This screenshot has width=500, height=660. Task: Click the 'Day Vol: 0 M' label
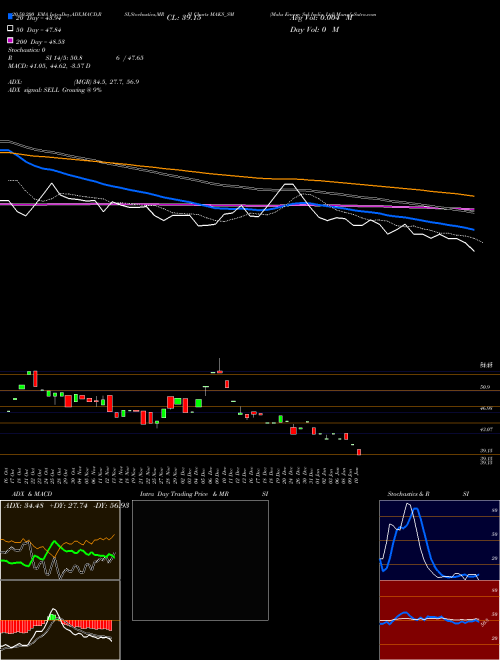(x=314, y=30)
